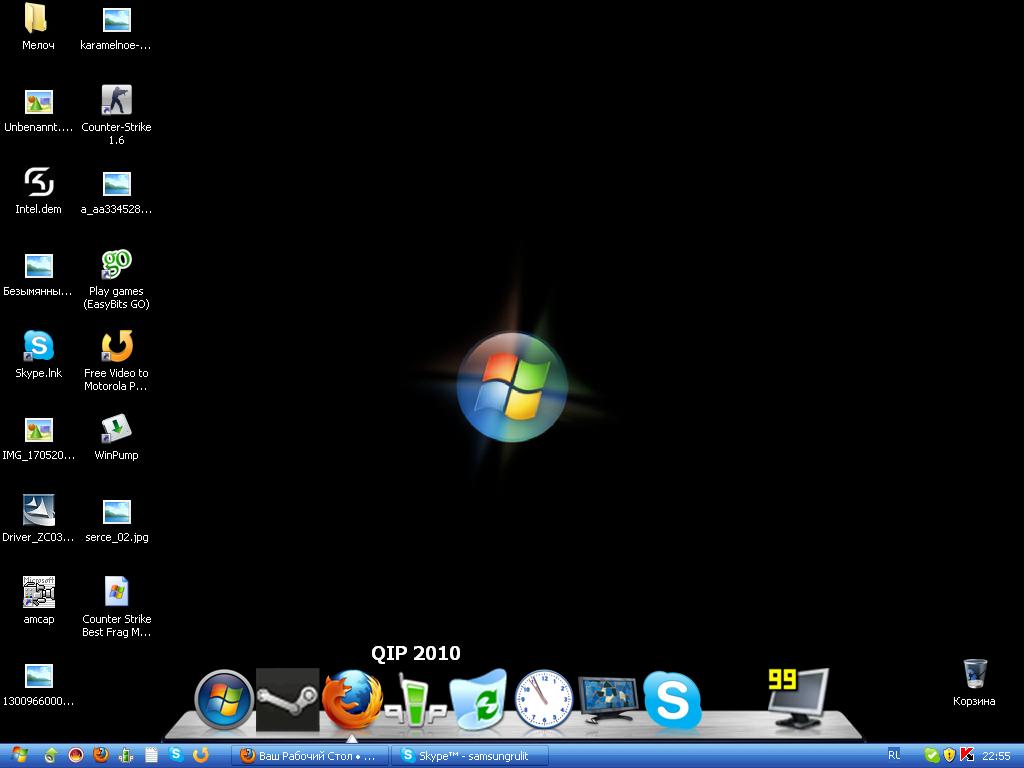This screenshot has width=1024, height=768.
Task: Open the Windows orb in the dock
Action: tap(224, 699)
